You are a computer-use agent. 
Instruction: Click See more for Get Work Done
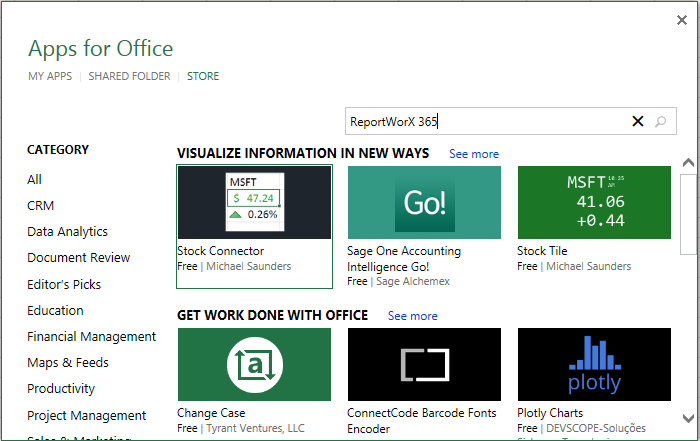point(412,316)
